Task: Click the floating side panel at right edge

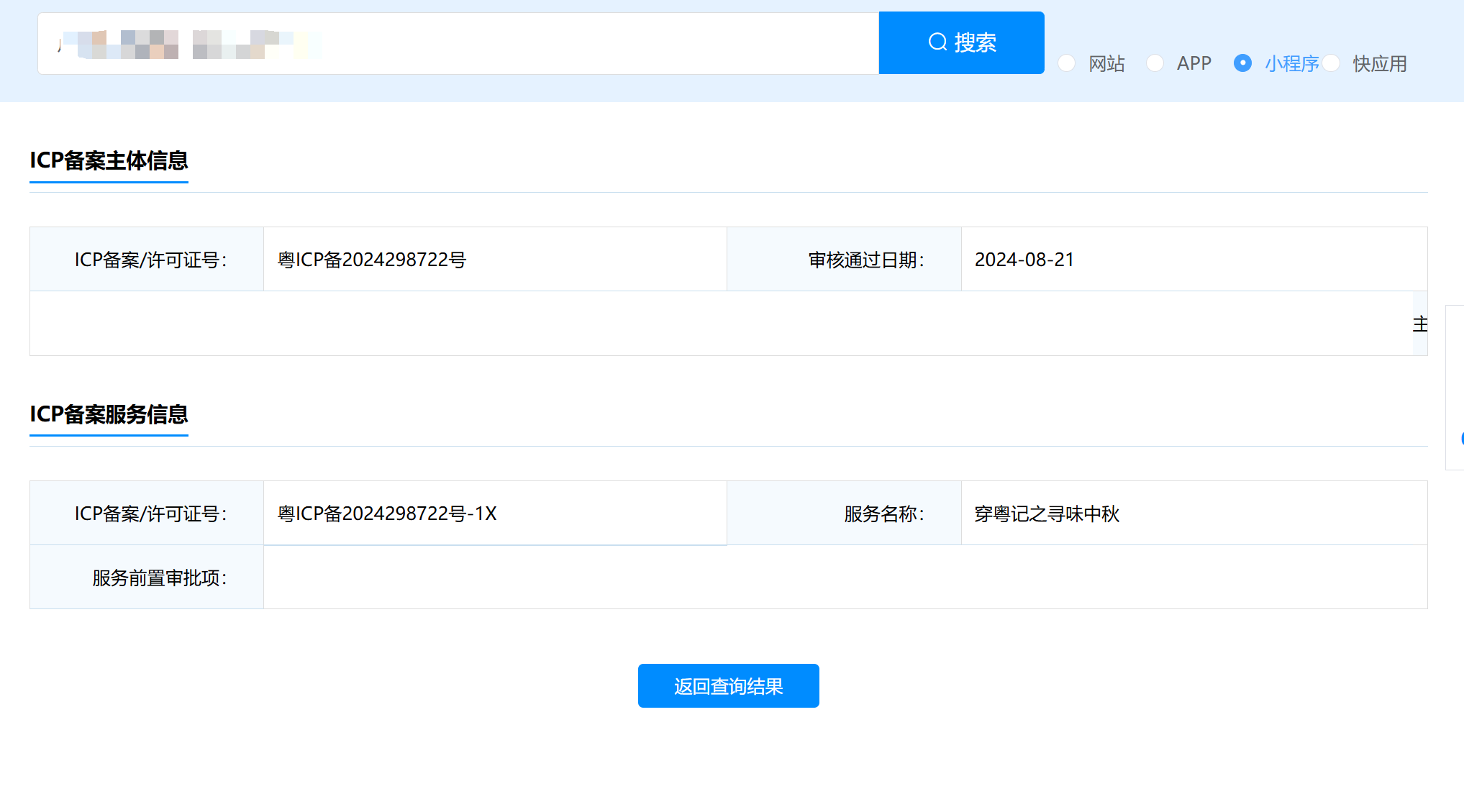Action: (x=1455, y=388)
